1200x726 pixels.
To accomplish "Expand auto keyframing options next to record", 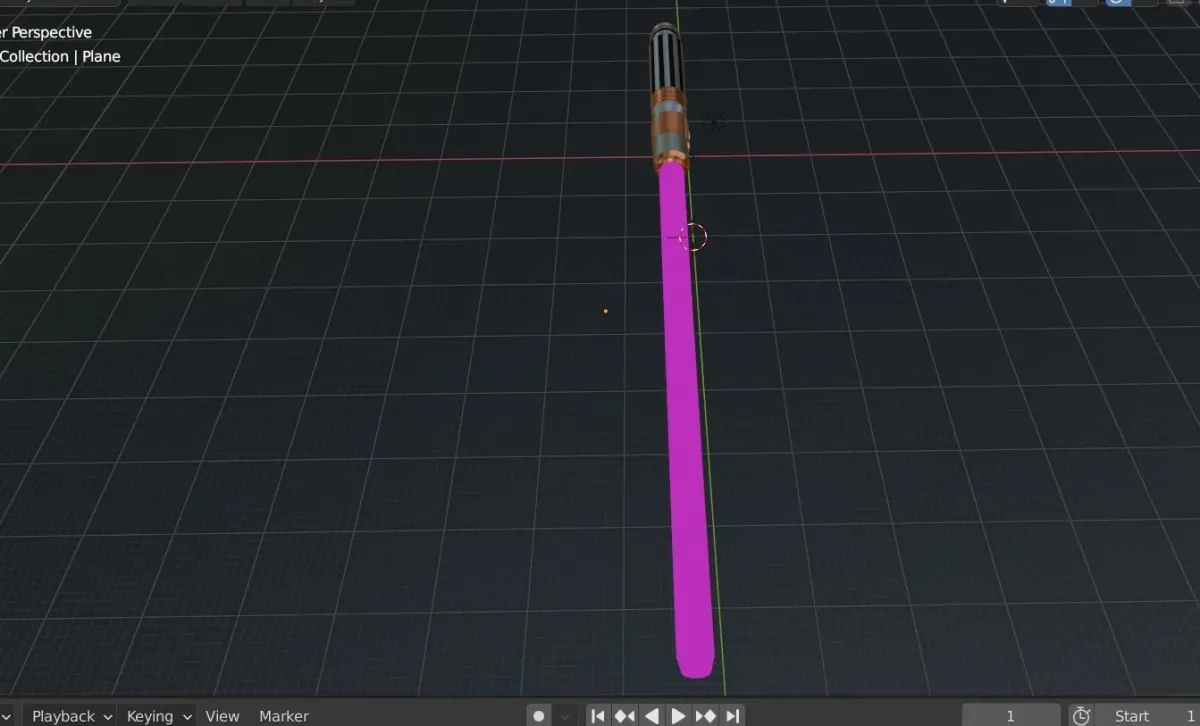I will coord(565,715).
